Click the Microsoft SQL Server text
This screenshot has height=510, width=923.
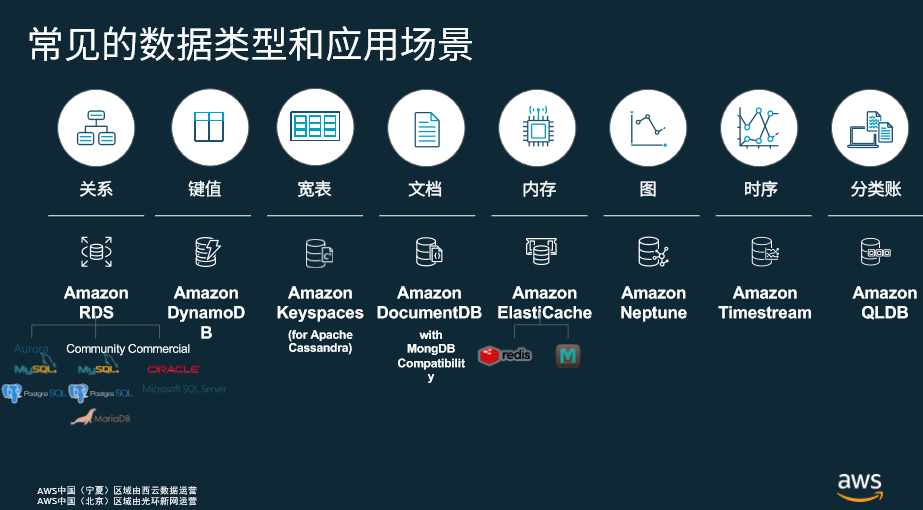coord(184,389)
